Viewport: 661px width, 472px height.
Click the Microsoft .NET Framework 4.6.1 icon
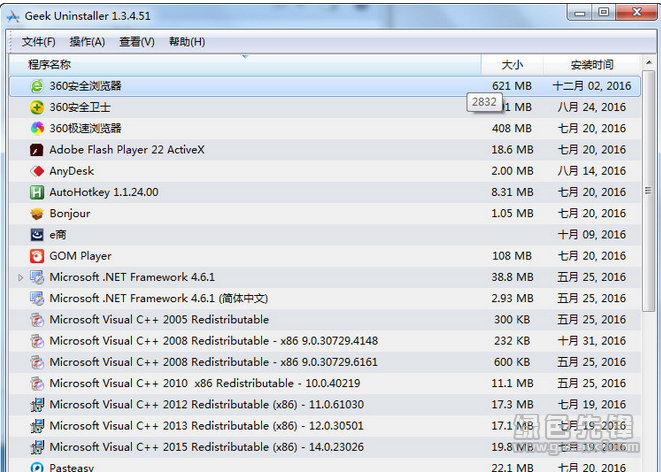[x=37, y=277]
